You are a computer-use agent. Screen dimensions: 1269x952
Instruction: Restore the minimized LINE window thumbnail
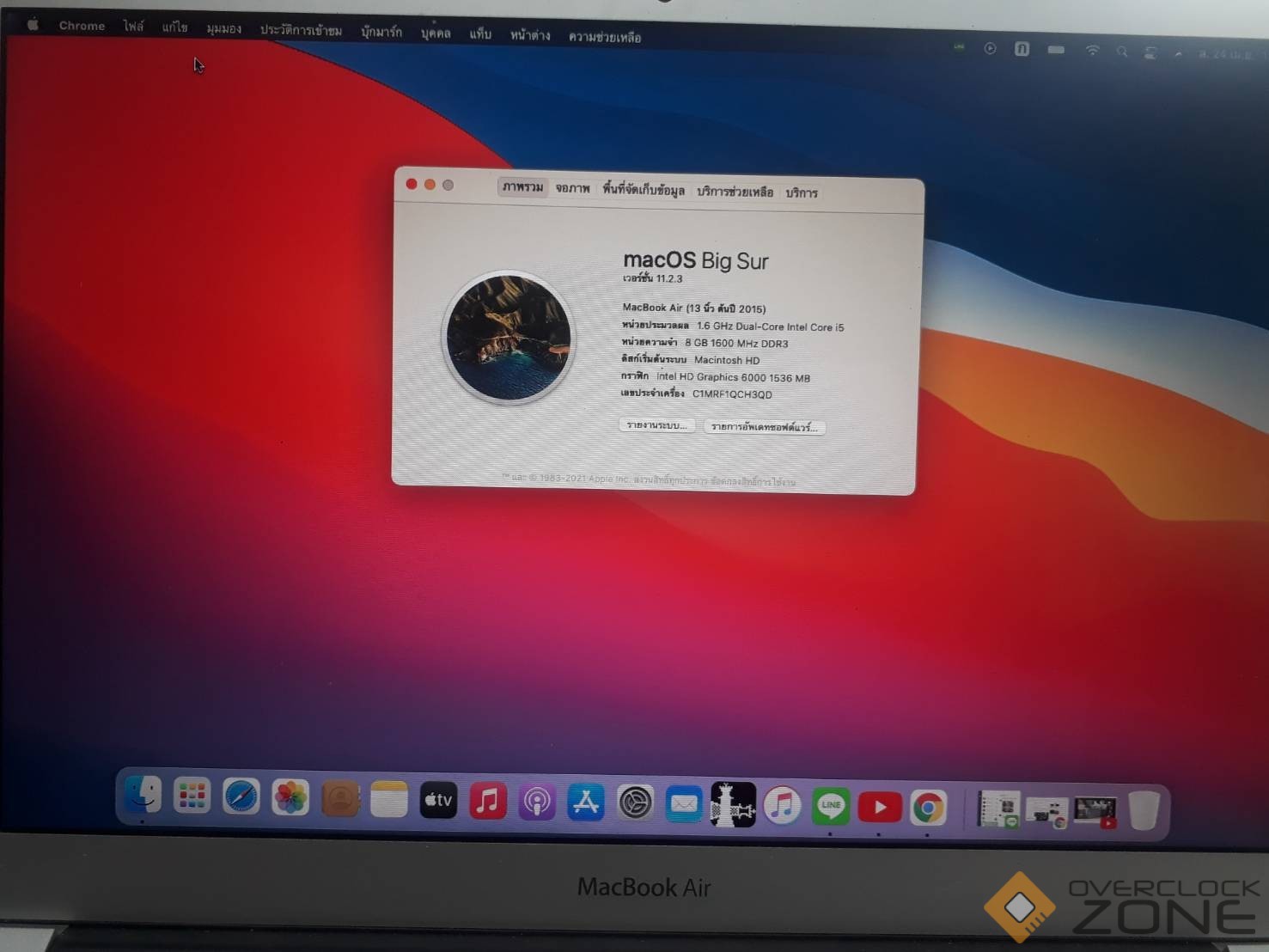(999, 809)
